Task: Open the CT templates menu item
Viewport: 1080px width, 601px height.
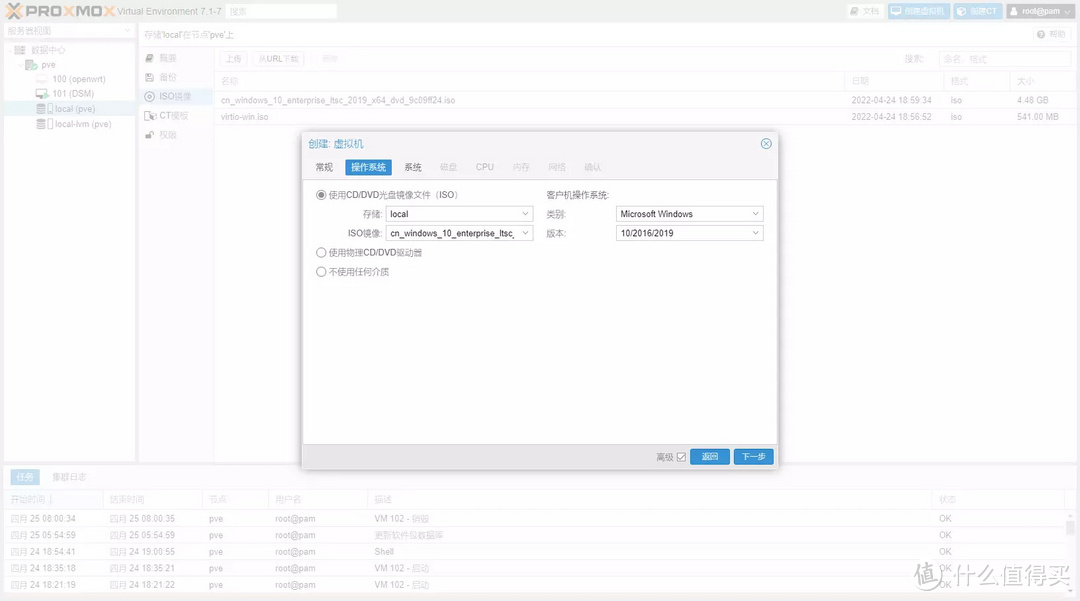Action: point(174,116)
